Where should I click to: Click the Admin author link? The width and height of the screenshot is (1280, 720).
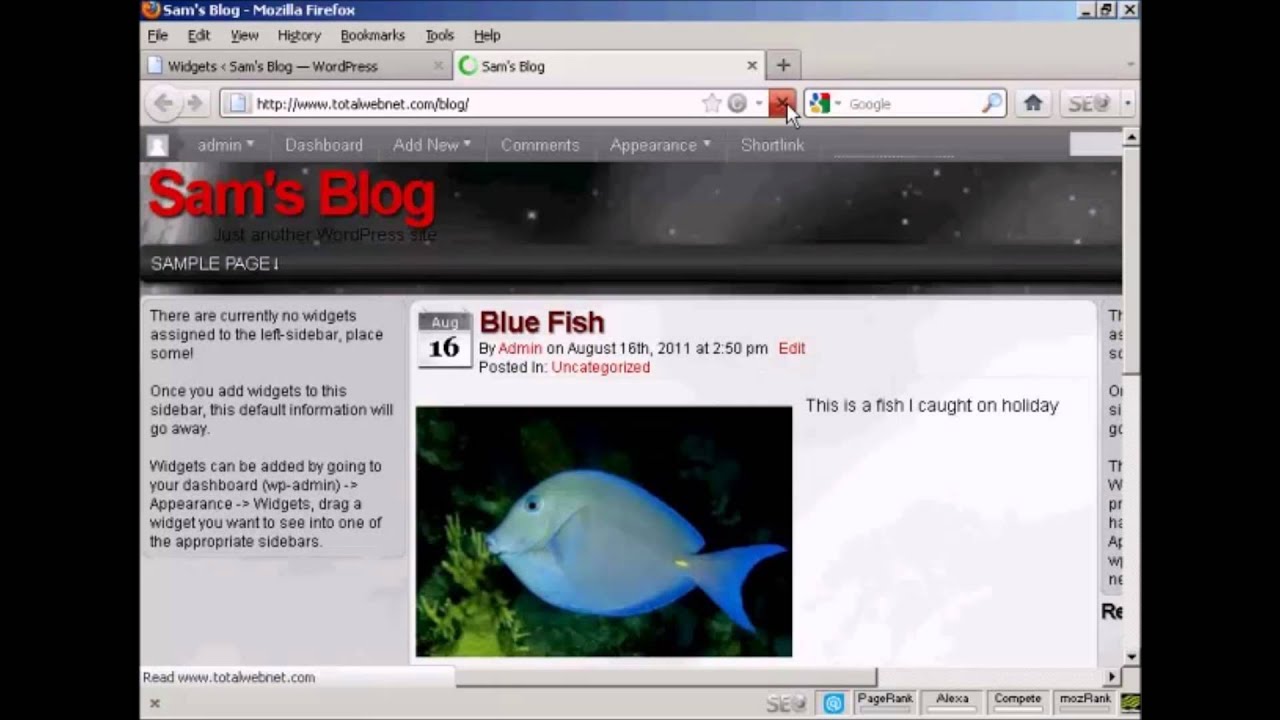point(520,348)
